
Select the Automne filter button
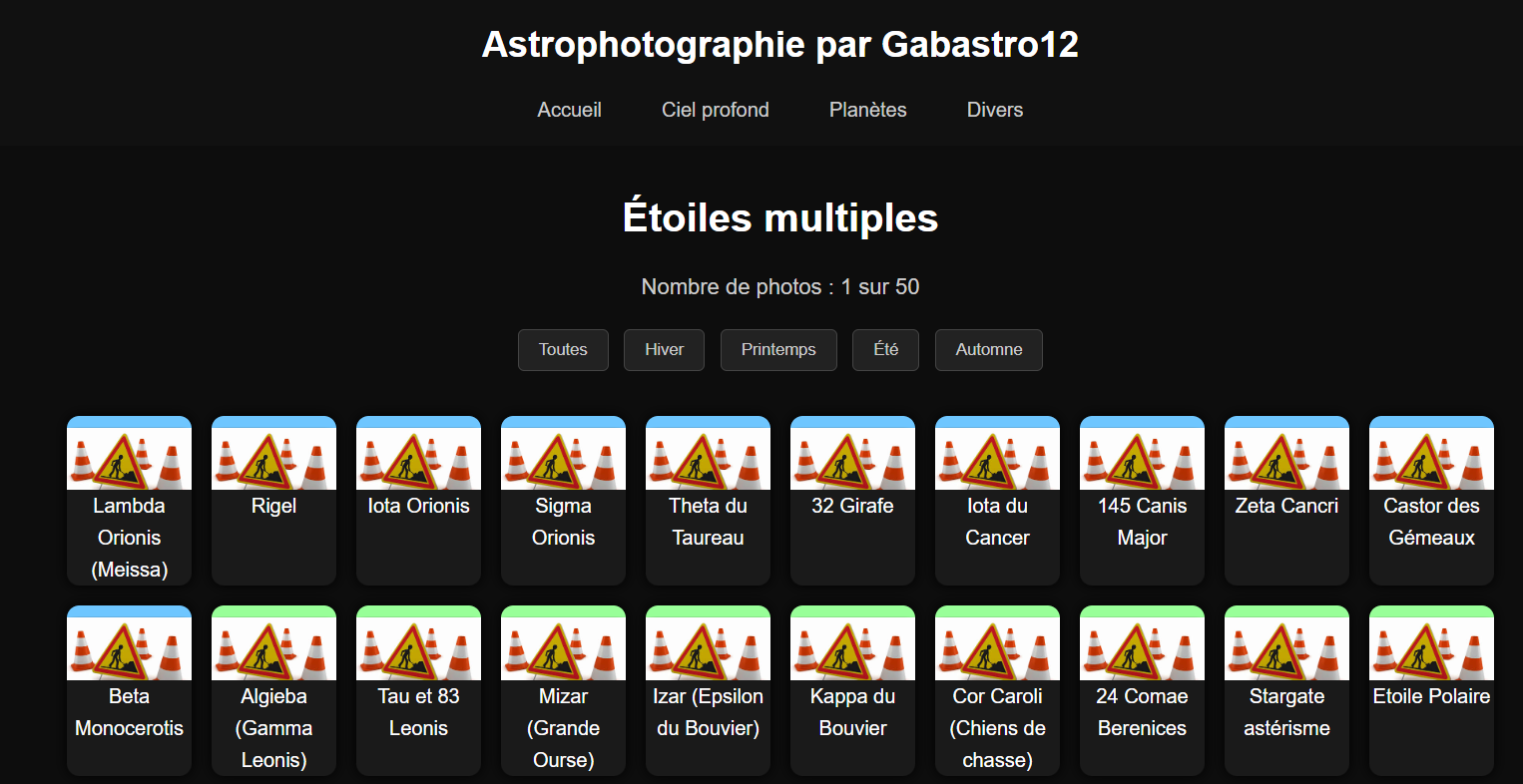point(988,350)
